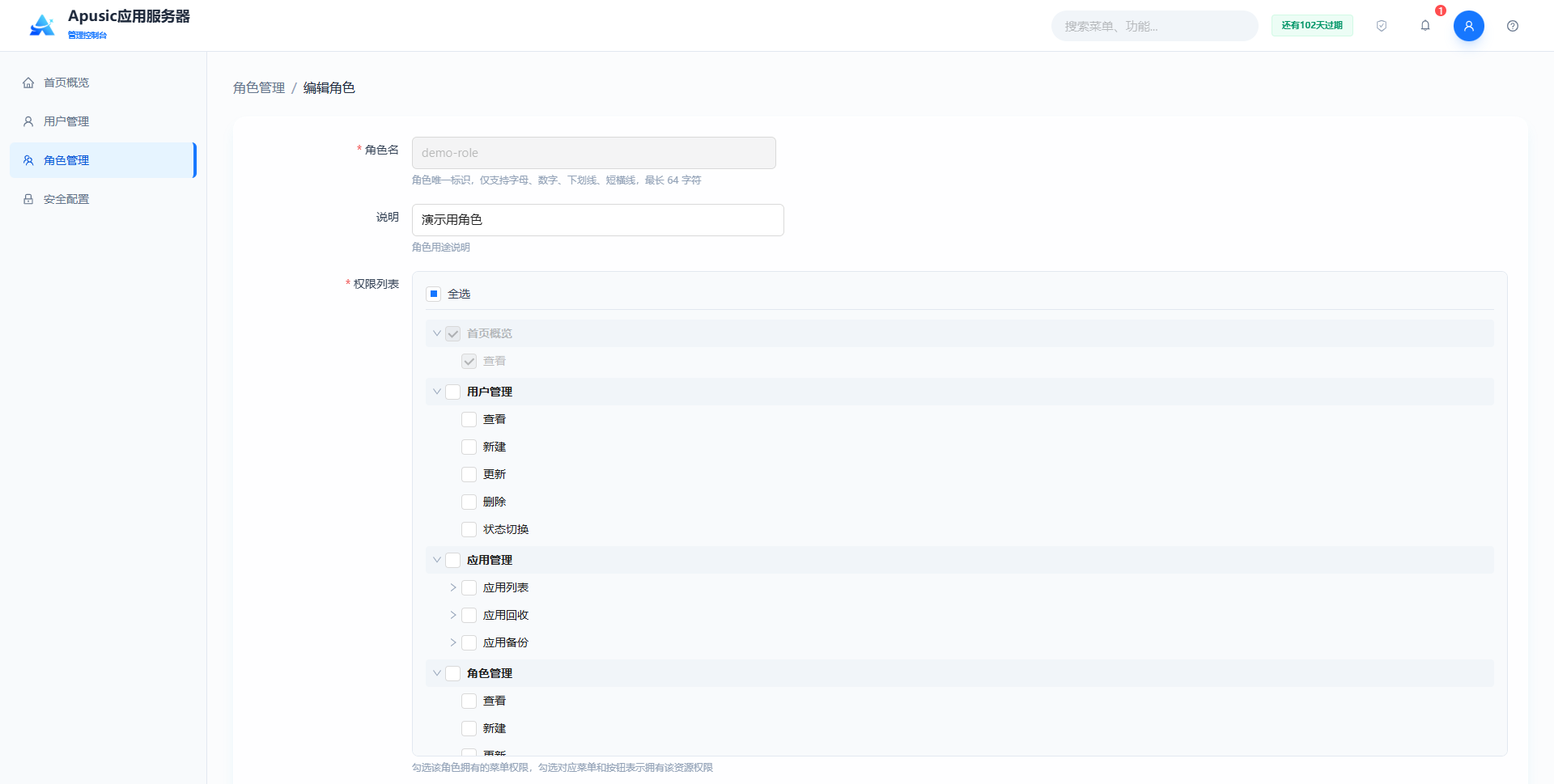This screenshot has height=784, width=1554.
Task: Focus the 搜索菜单、功能 search box
Action: coord(1154,26)
